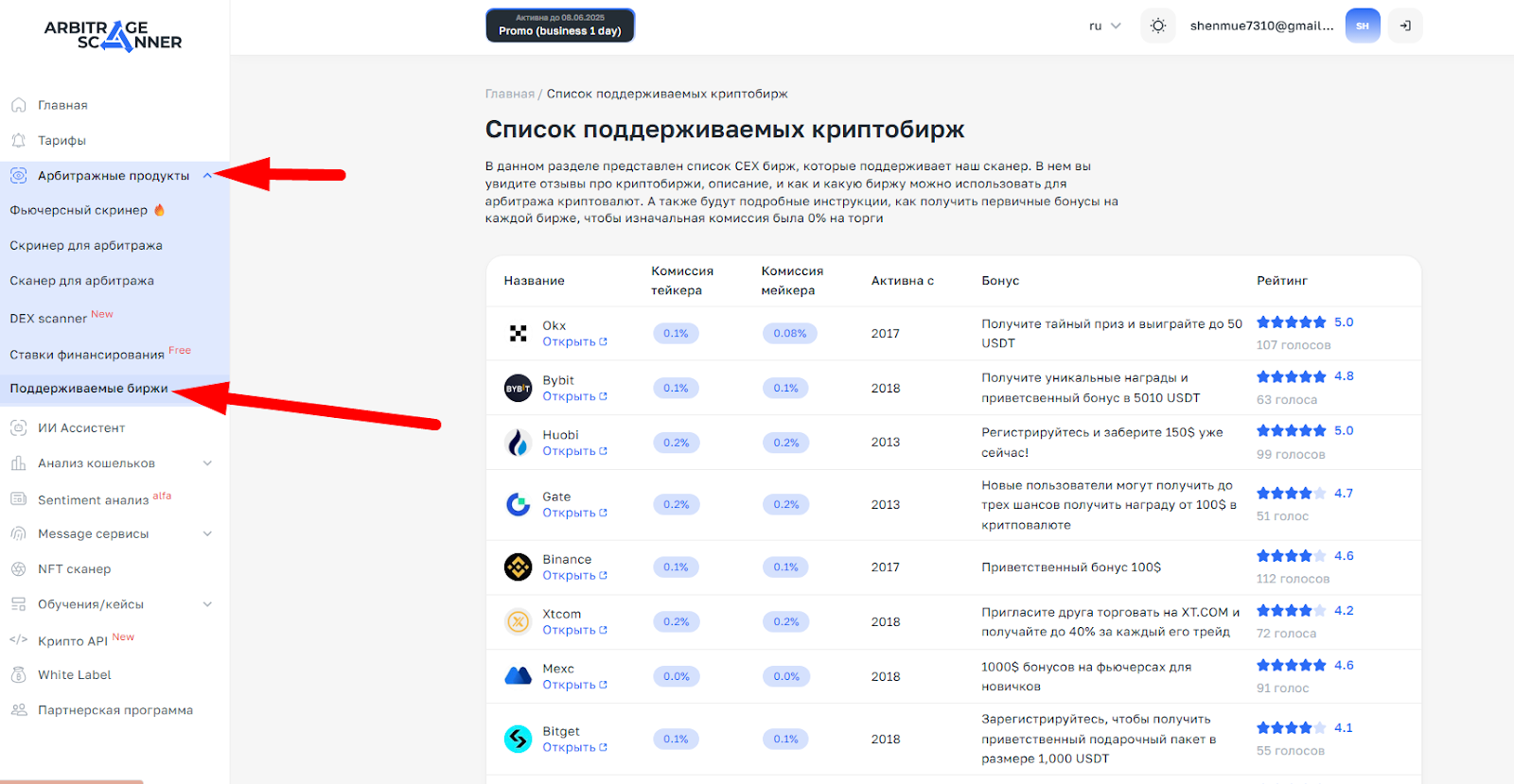
Task: Click the Главная breadcrumb link
Action: pyautogui.click(x=510, y=95)
